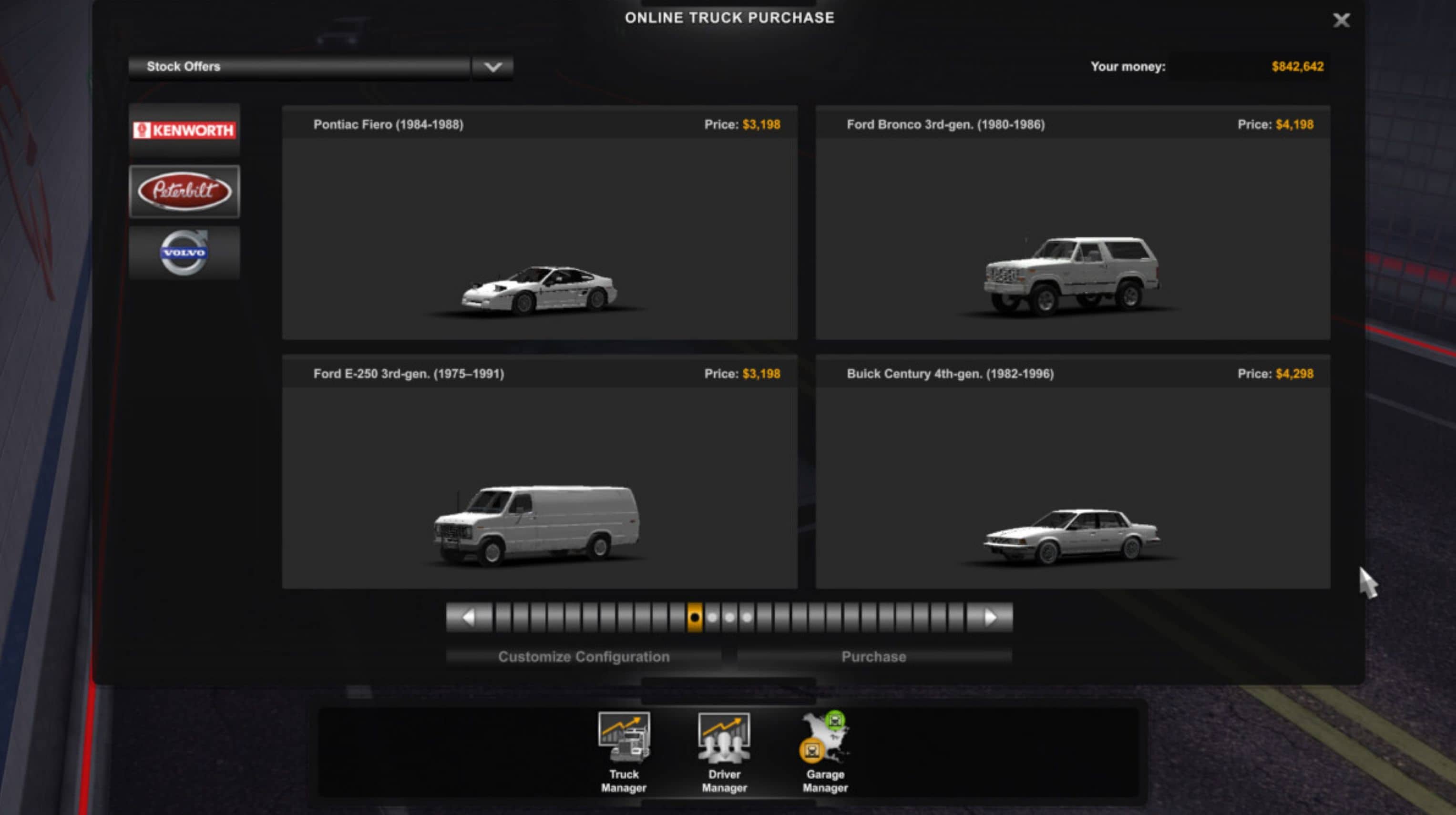Click the right pagination arrow
This screenshot has width=1456, height=815.
(990, 618)
